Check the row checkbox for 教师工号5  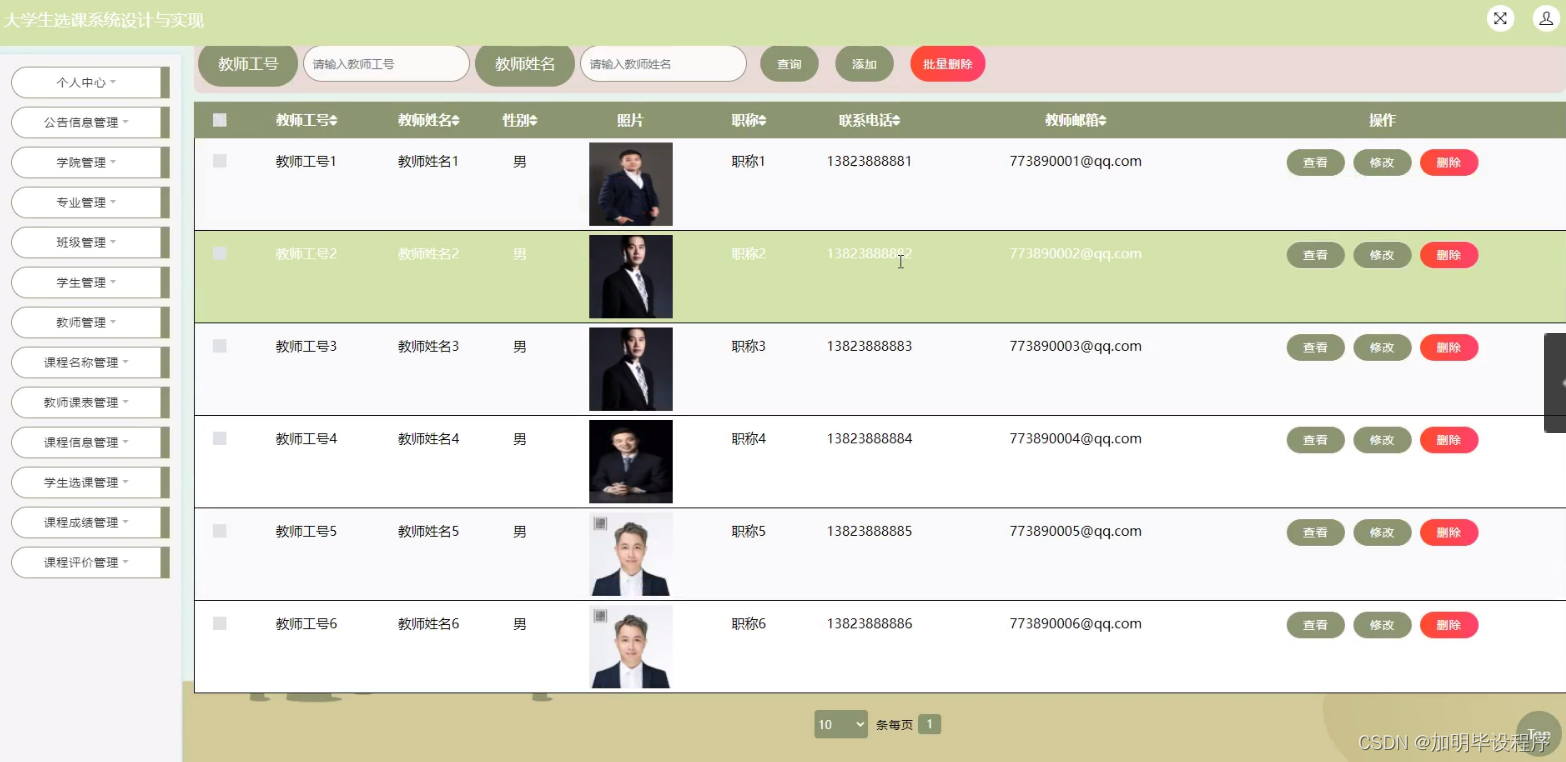(219, 531)
